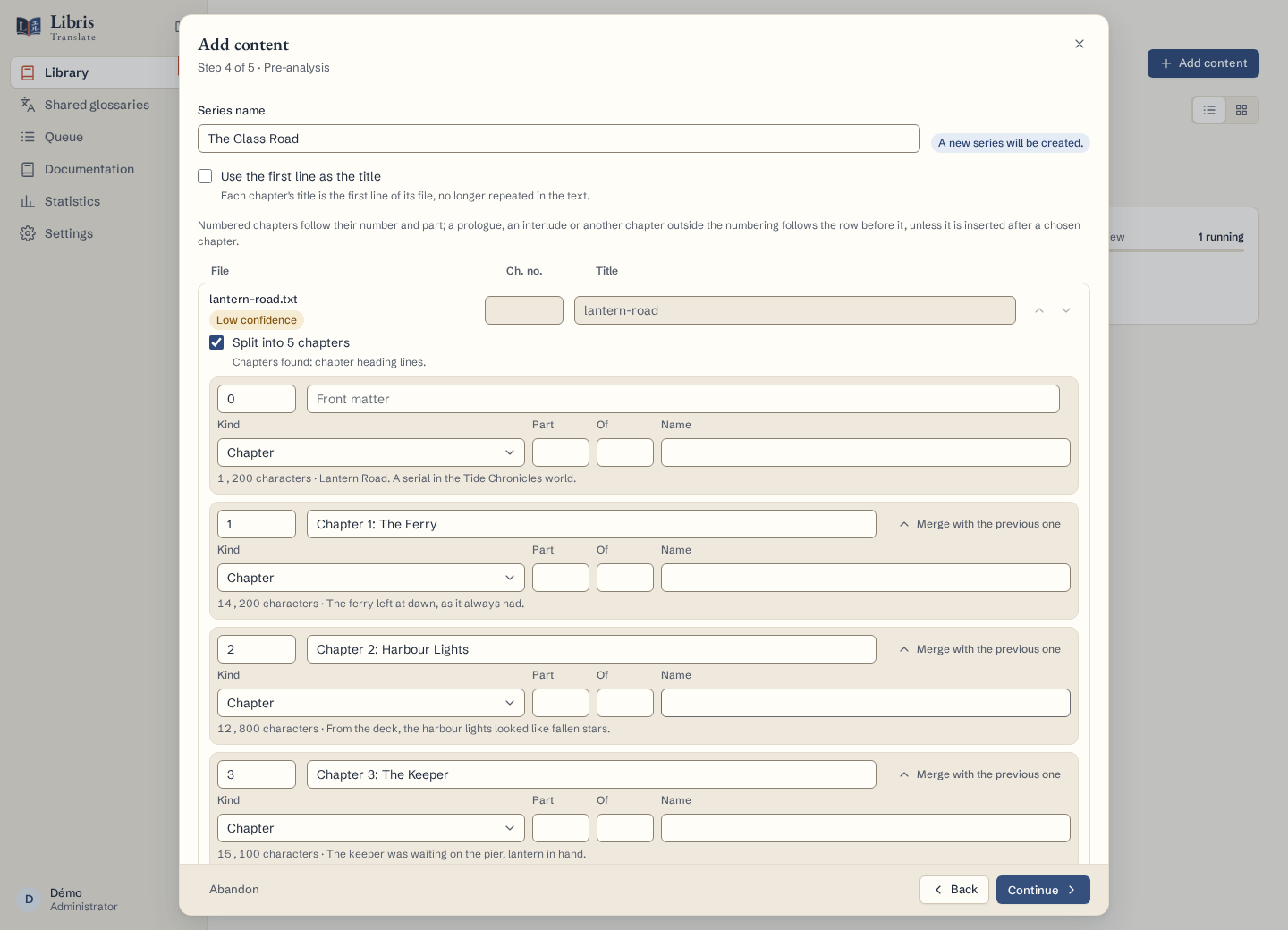Open Documentation in the sidebar
The height and width of the screenshot is (930, 1288).
coord(89,169)
